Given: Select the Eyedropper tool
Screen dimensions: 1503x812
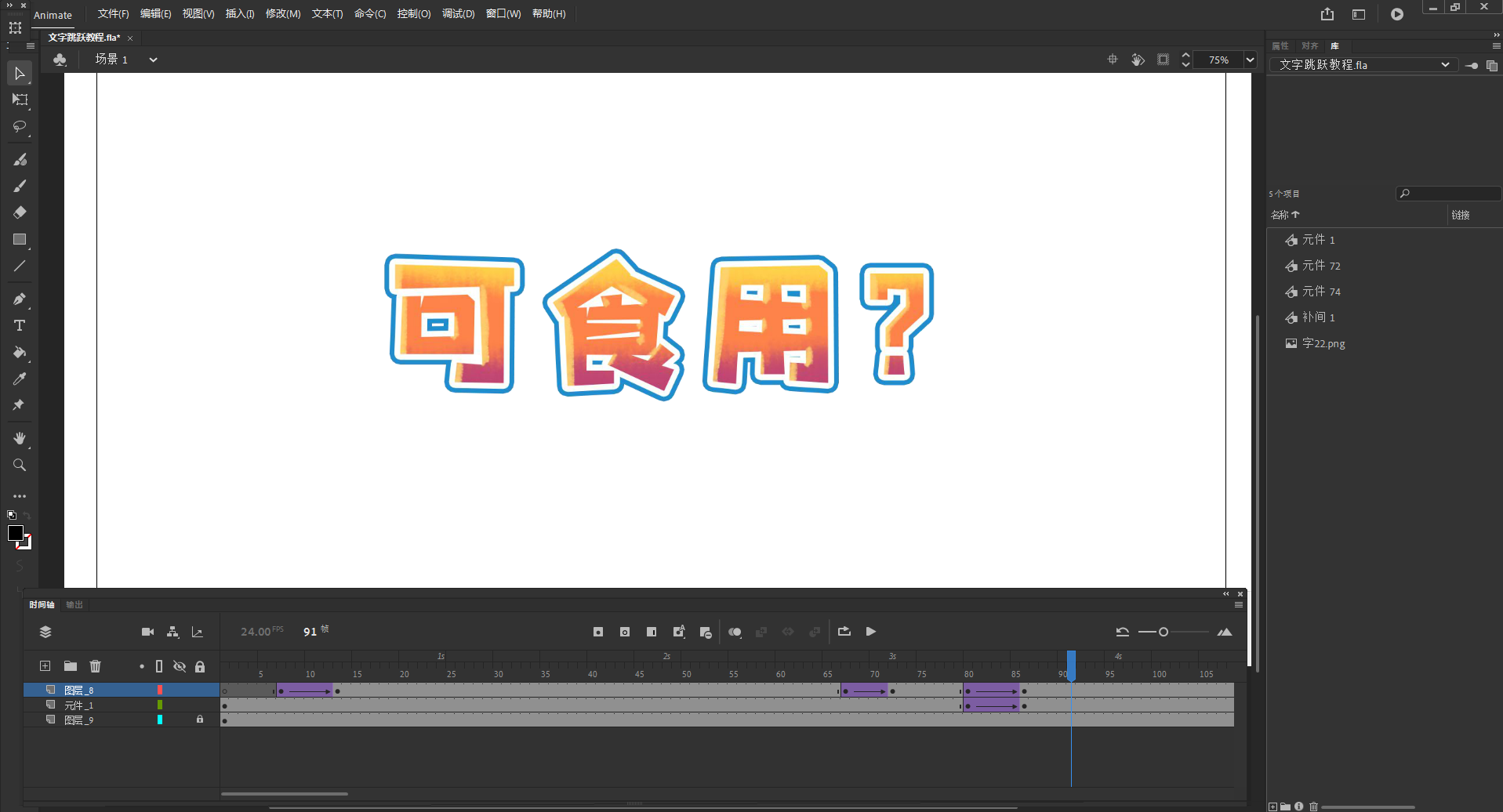Looking at the screenshot, I should point(20,379).
